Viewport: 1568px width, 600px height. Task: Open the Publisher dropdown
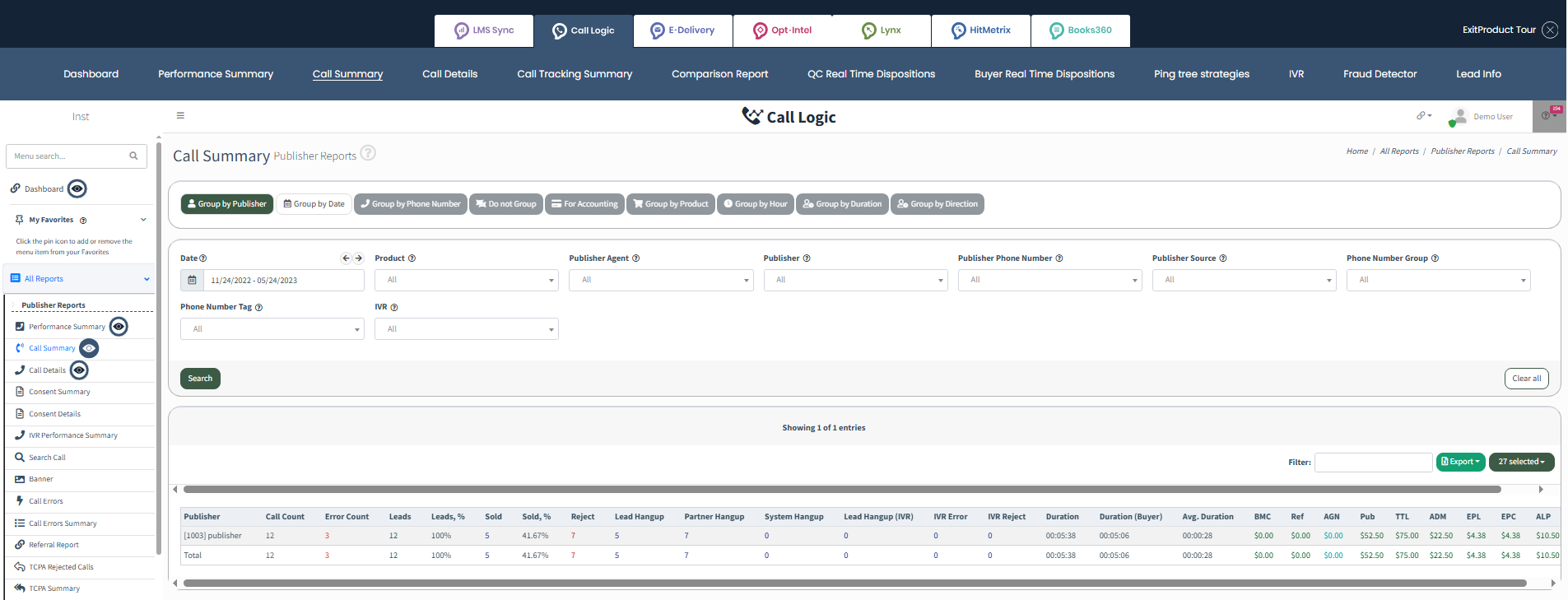855,280
